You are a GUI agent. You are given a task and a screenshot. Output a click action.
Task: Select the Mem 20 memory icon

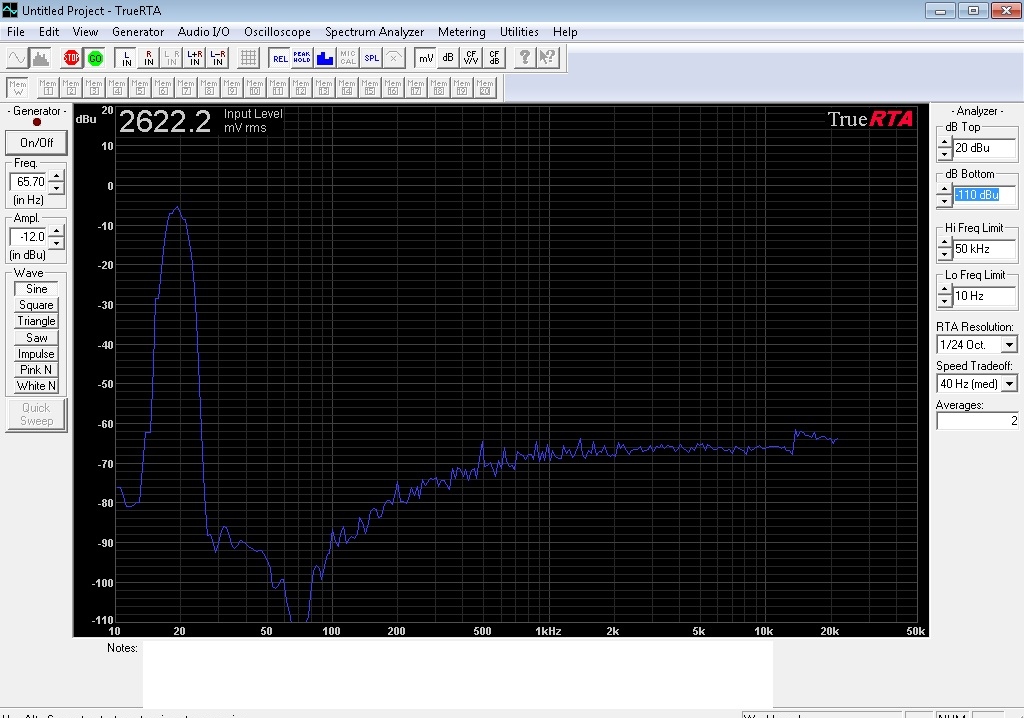click(485, 87)
